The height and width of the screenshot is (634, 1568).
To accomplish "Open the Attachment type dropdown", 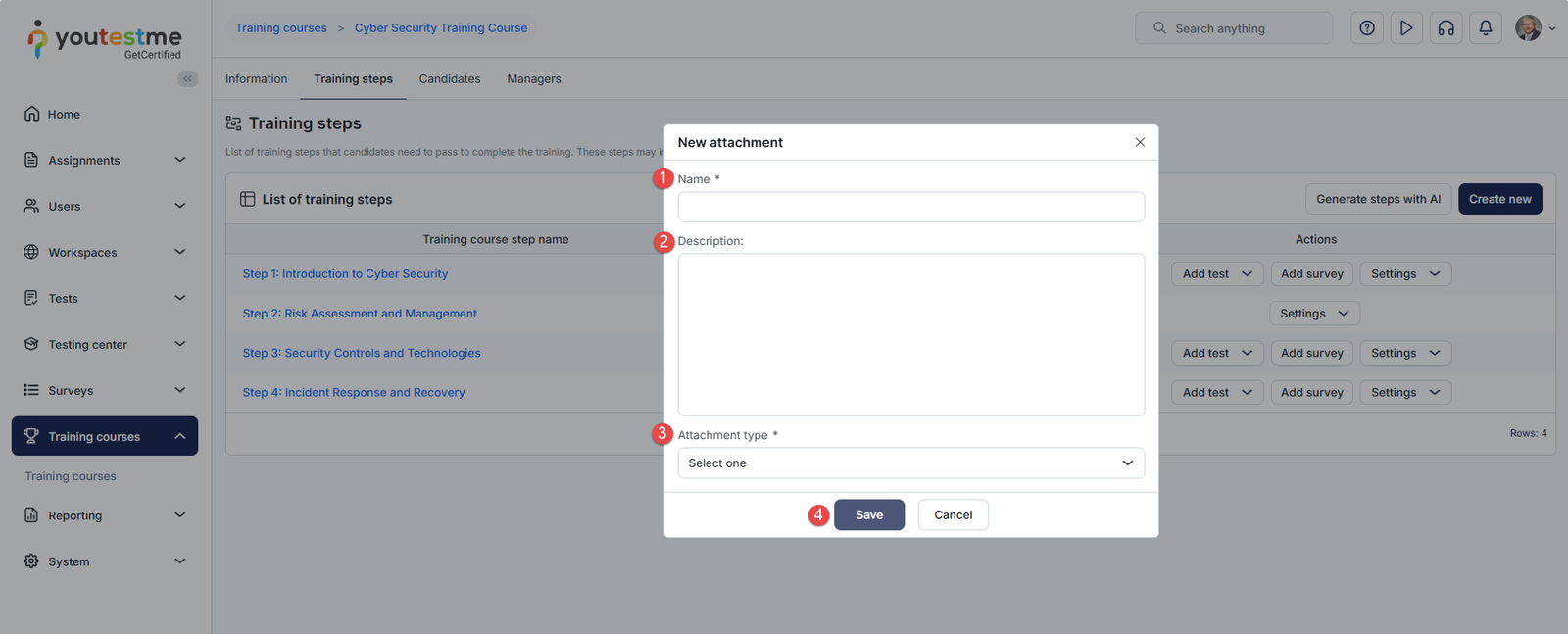I will click(910, 463).
